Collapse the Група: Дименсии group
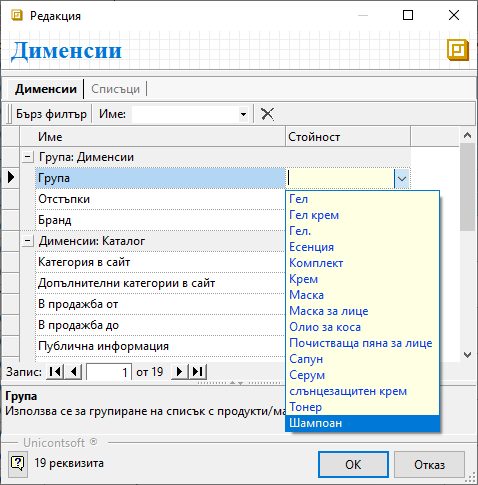 [x=28, y=157]
